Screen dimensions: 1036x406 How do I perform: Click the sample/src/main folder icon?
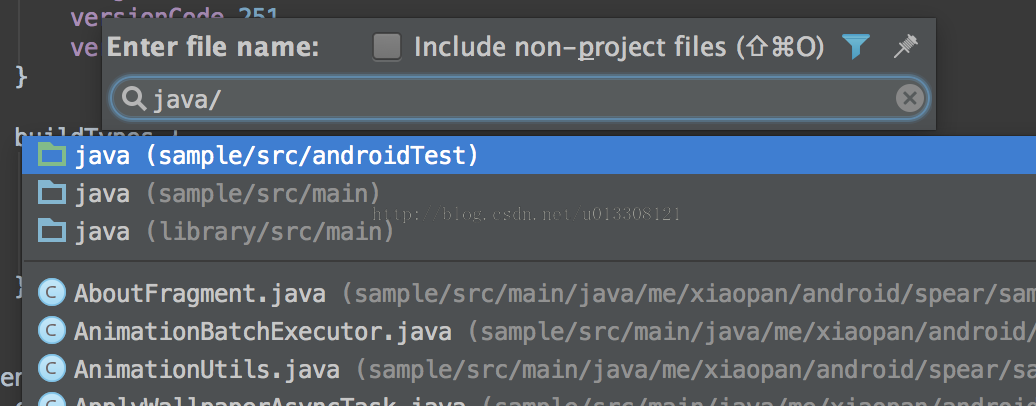[50, 193]
